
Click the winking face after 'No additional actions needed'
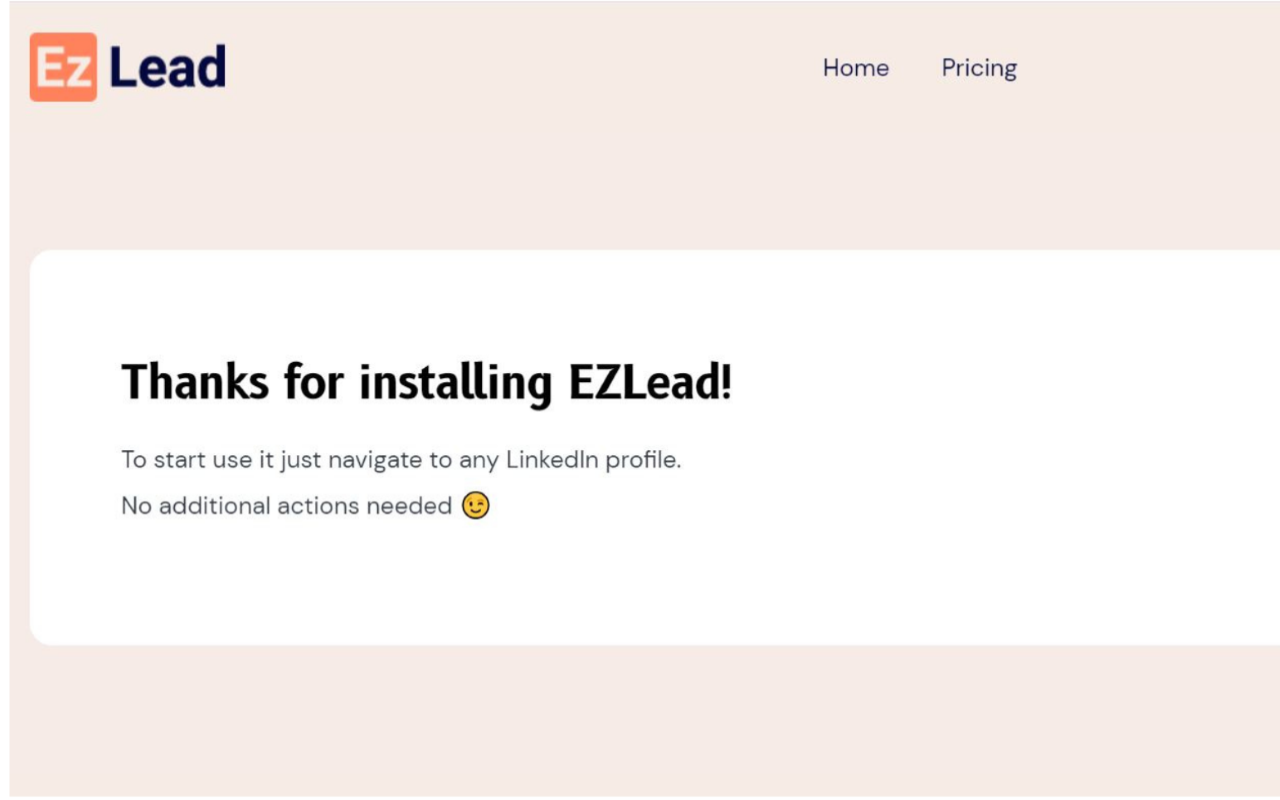(x=475, y=505)
